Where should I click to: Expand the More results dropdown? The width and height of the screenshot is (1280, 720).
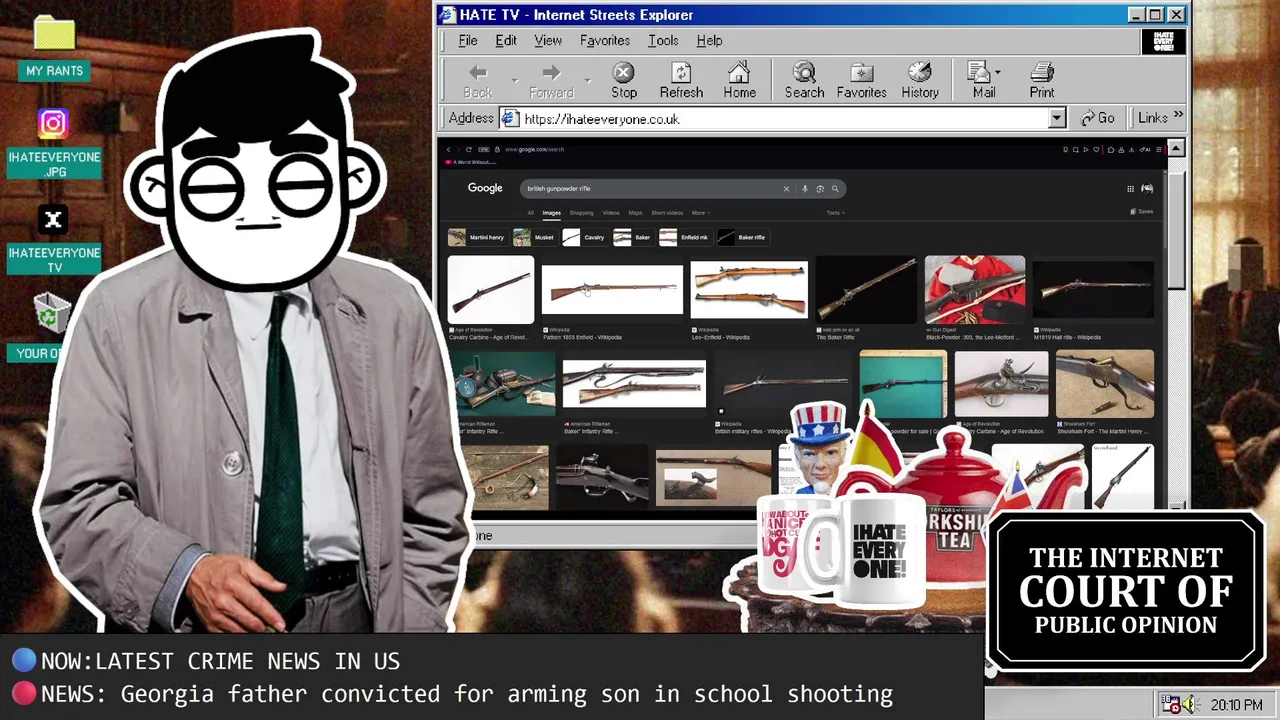(700, 213)
